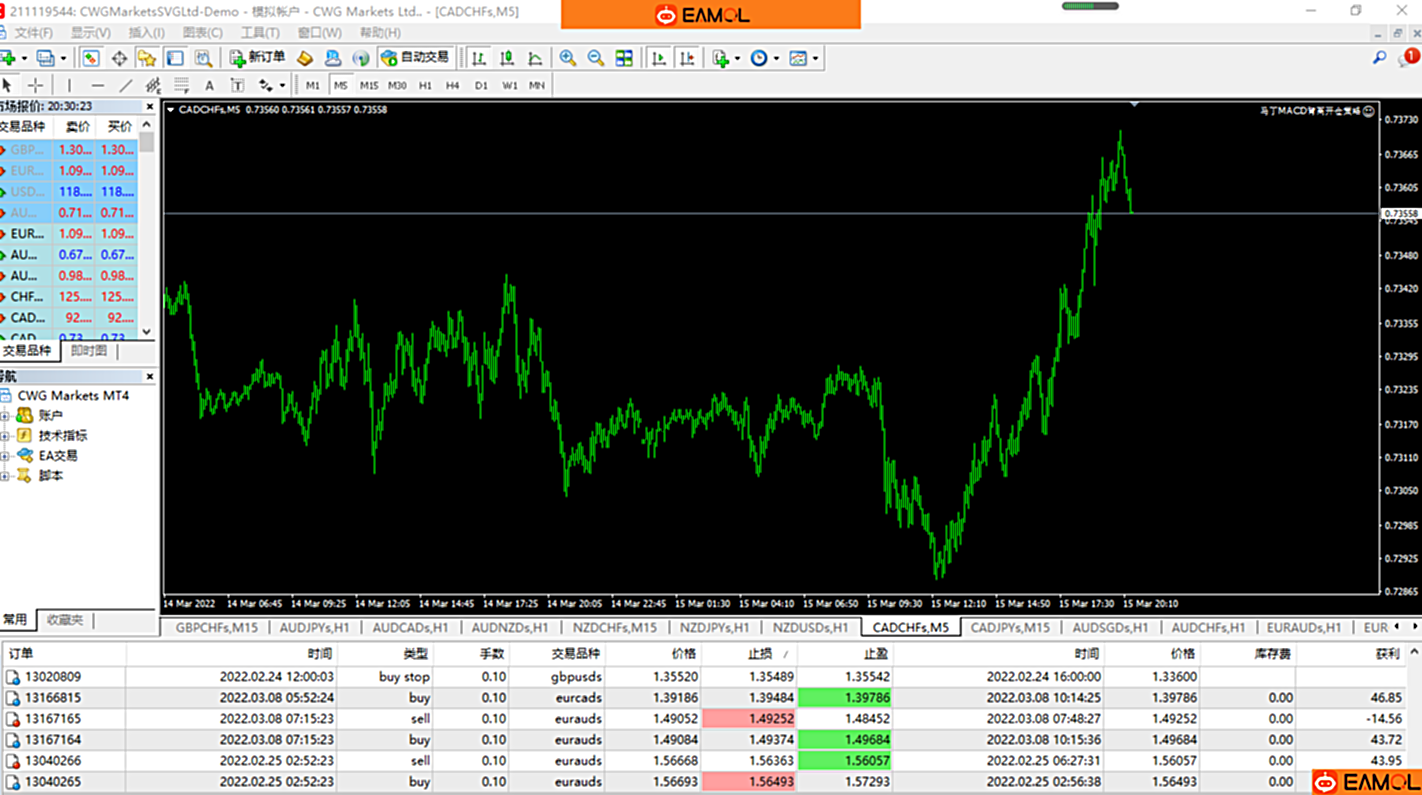Click the zoom out magnifier icon
Image resolution: width=1422 pixels, height=795 pixels.
(x=596, y=58)
